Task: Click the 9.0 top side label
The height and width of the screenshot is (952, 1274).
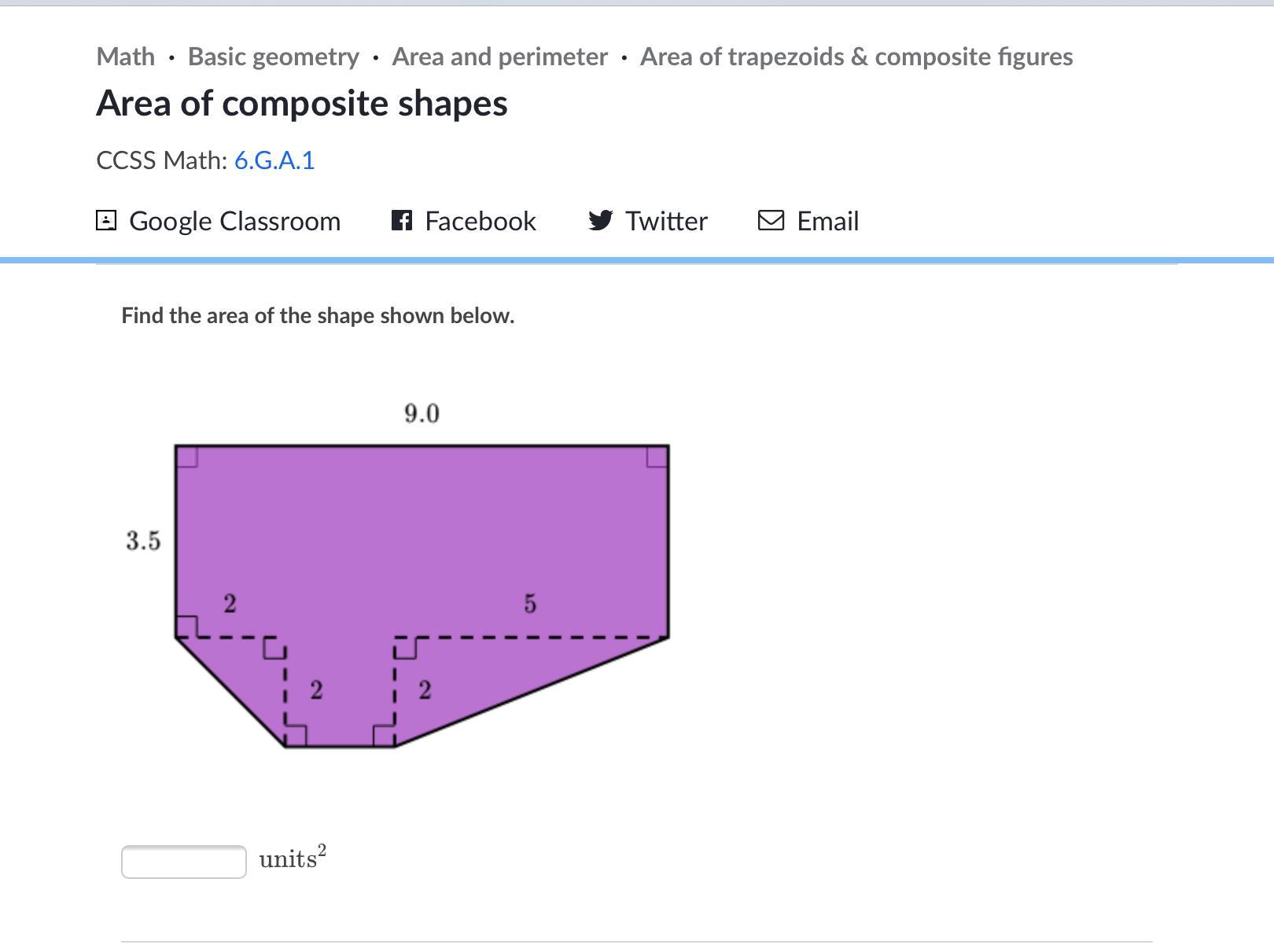Action: pyautogui.click(x=422, y=414)
